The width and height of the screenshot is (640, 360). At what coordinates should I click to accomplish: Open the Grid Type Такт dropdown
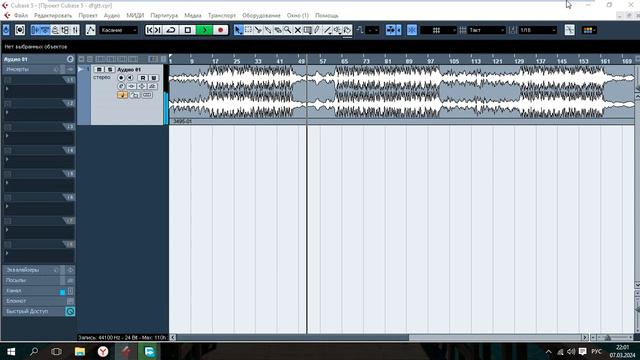coord(487,30)
